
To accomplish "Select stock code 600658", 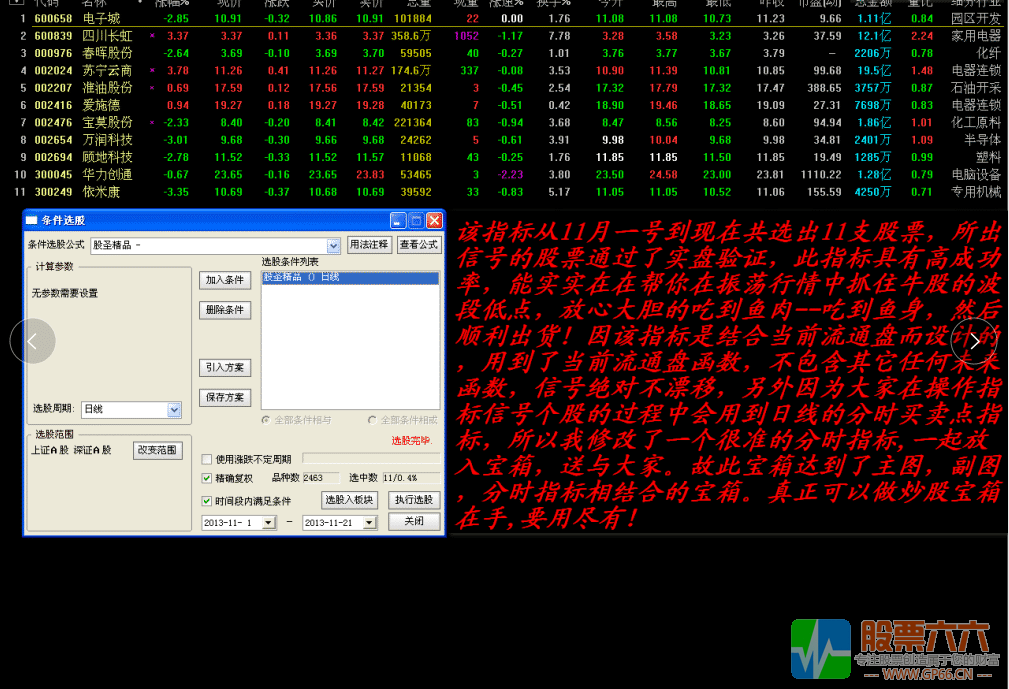I will coord(53,19).
